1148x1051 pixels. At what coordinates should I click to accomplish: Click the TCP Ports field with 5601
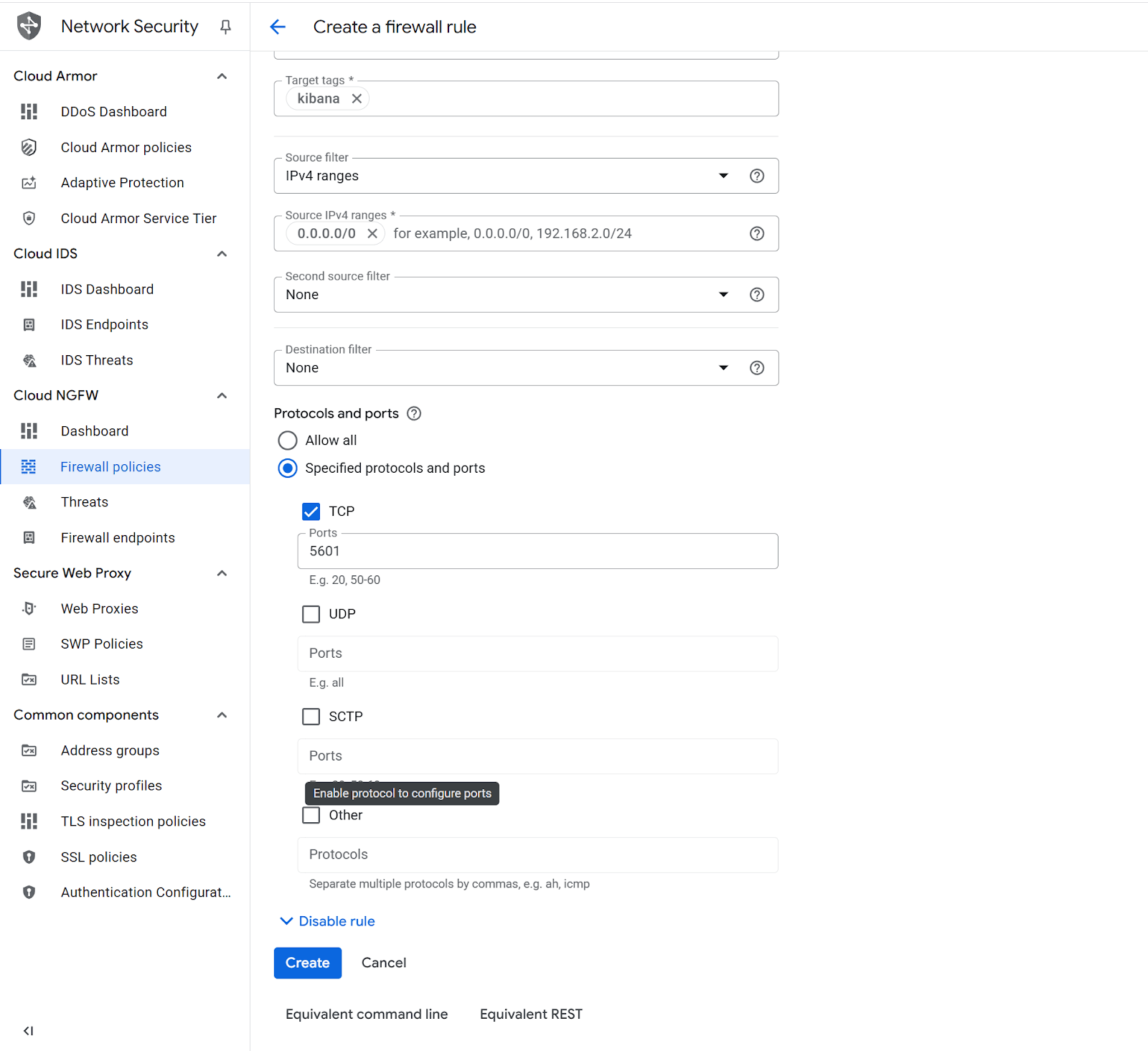pyautogui.click(x=537, y=552)
